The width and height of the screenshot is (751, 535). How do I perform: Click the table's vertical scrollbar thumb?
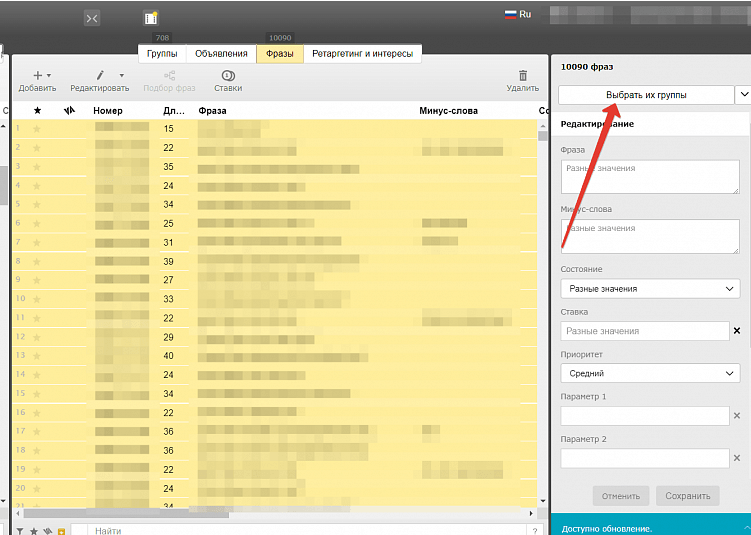543,136
